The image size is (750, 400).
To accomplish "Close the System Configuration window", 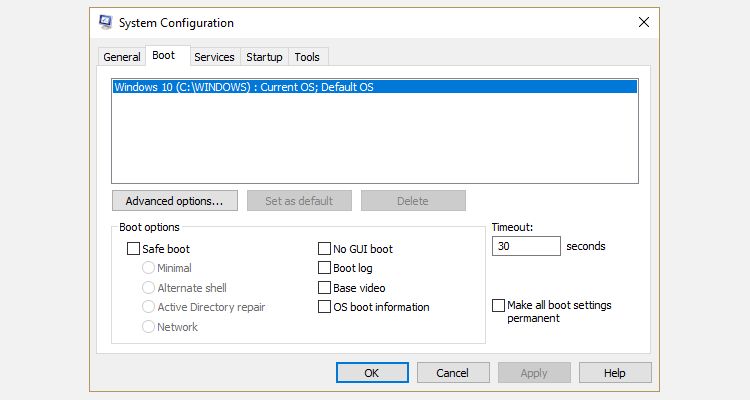I will pyautogui.click(x=642, y=21).
